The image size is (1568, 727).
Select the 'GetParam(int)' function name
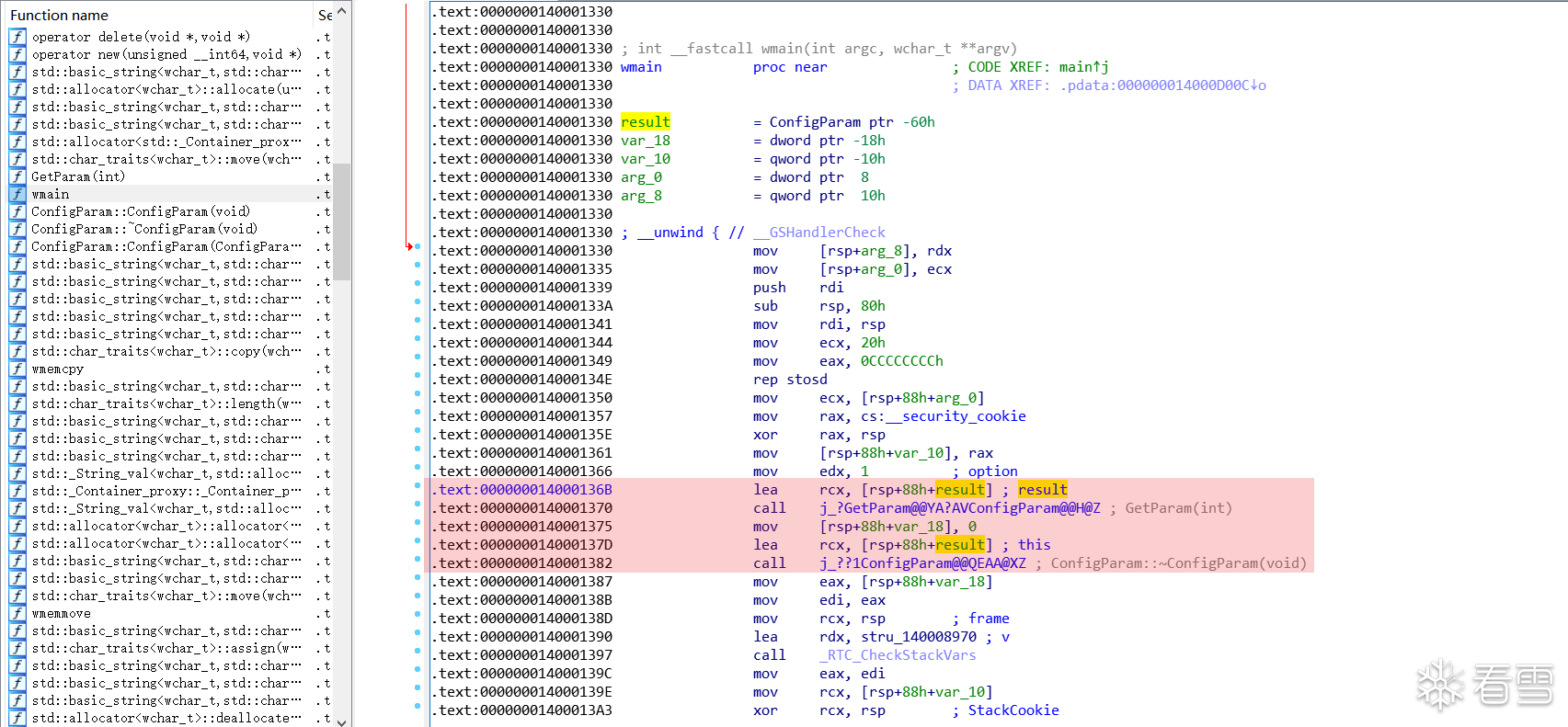[x=78, y=176]
